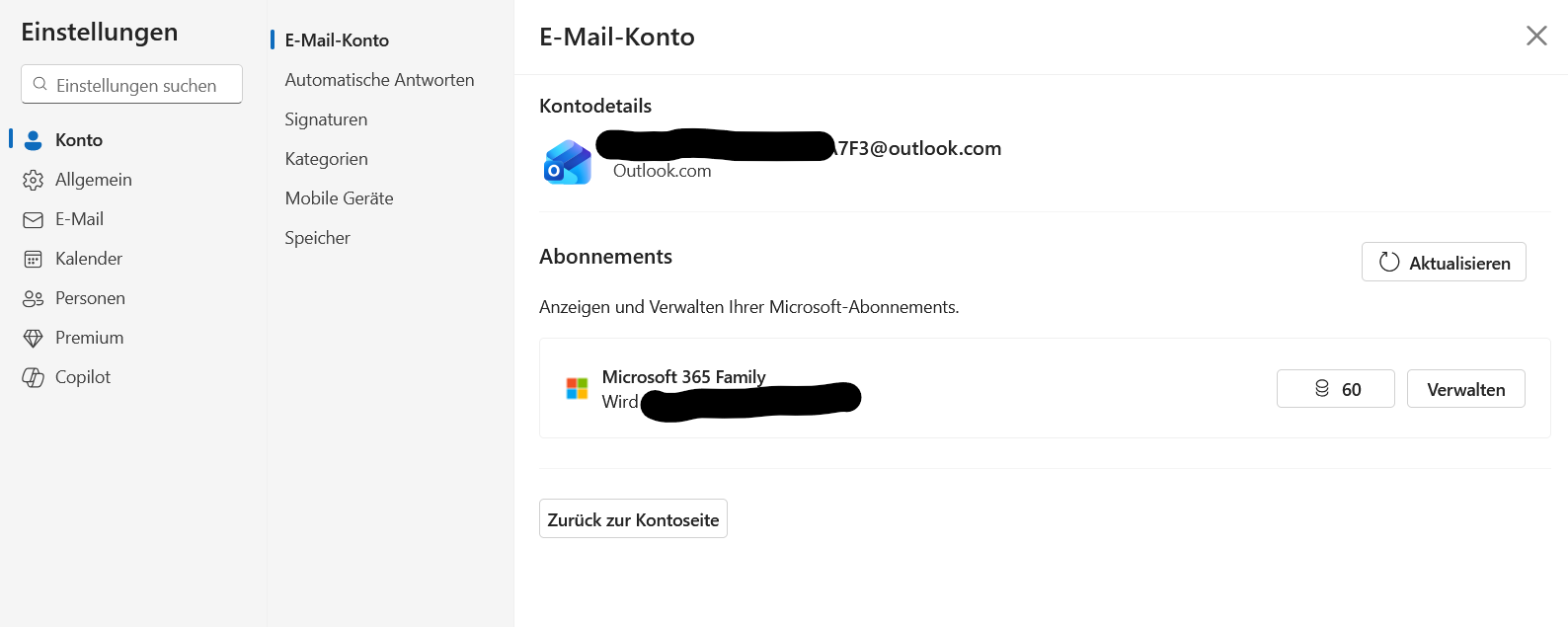Click the 60 credits button

pos(1336,389)
